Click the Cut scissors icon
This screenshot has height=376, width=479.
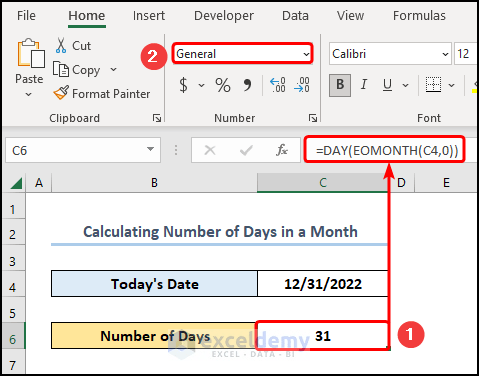61,45
